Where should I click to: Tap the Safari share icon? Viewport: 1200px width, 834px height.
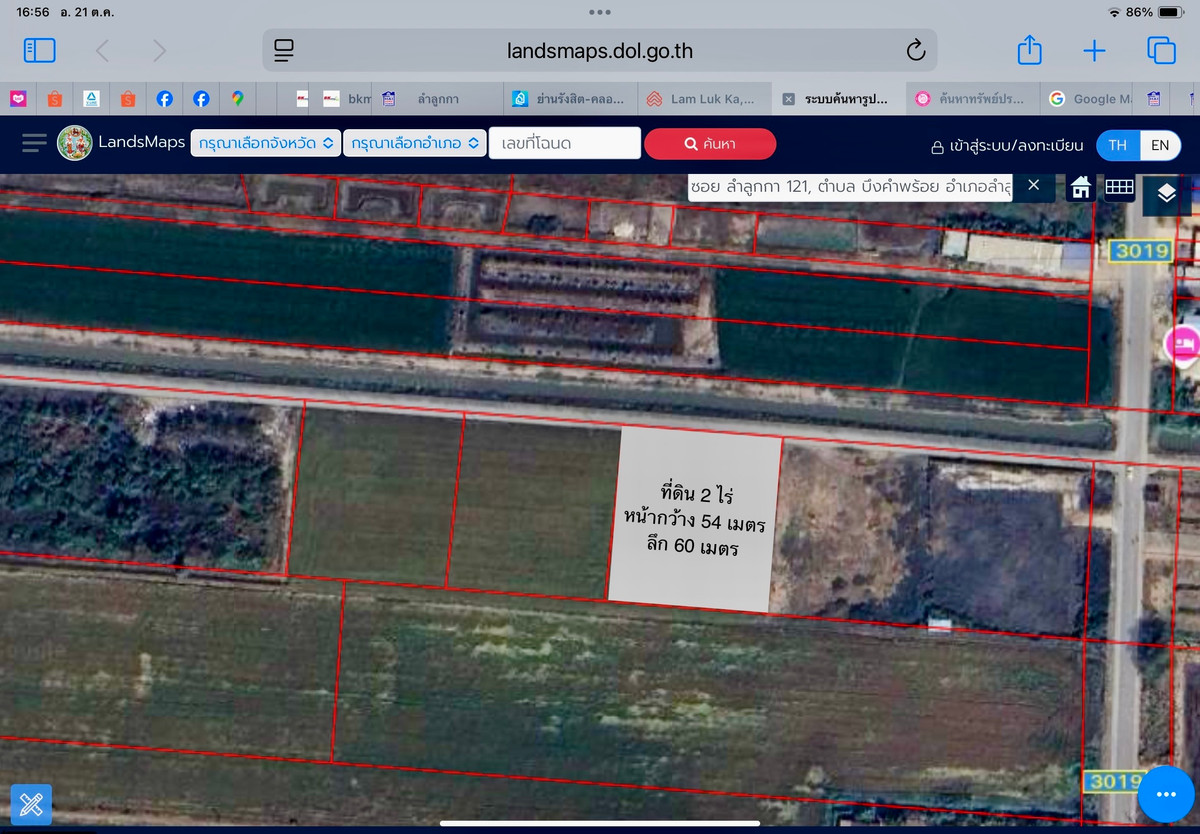point(1030,50)
